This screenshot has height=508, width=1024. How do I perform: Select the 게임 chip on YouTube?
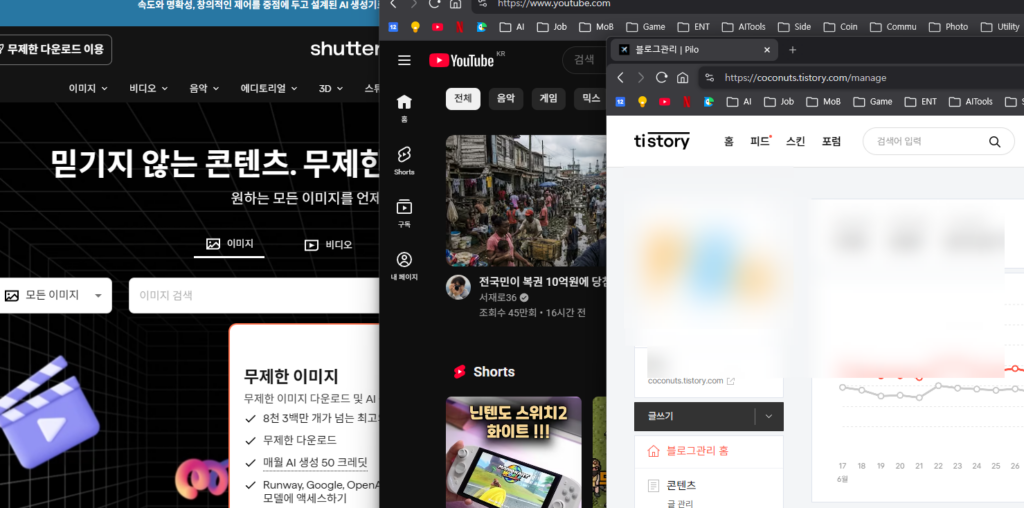(549, 99)
